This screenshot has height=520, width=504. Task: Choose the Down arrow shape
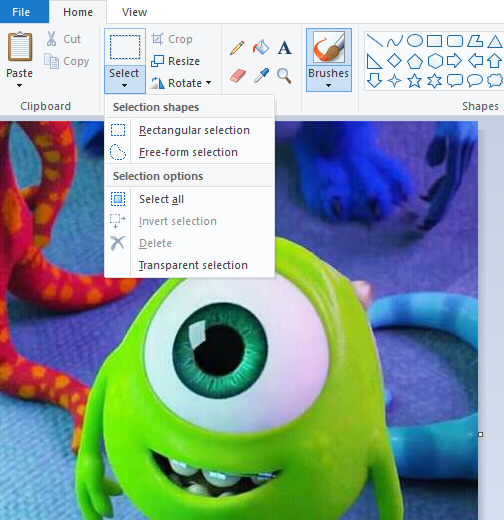374,81
